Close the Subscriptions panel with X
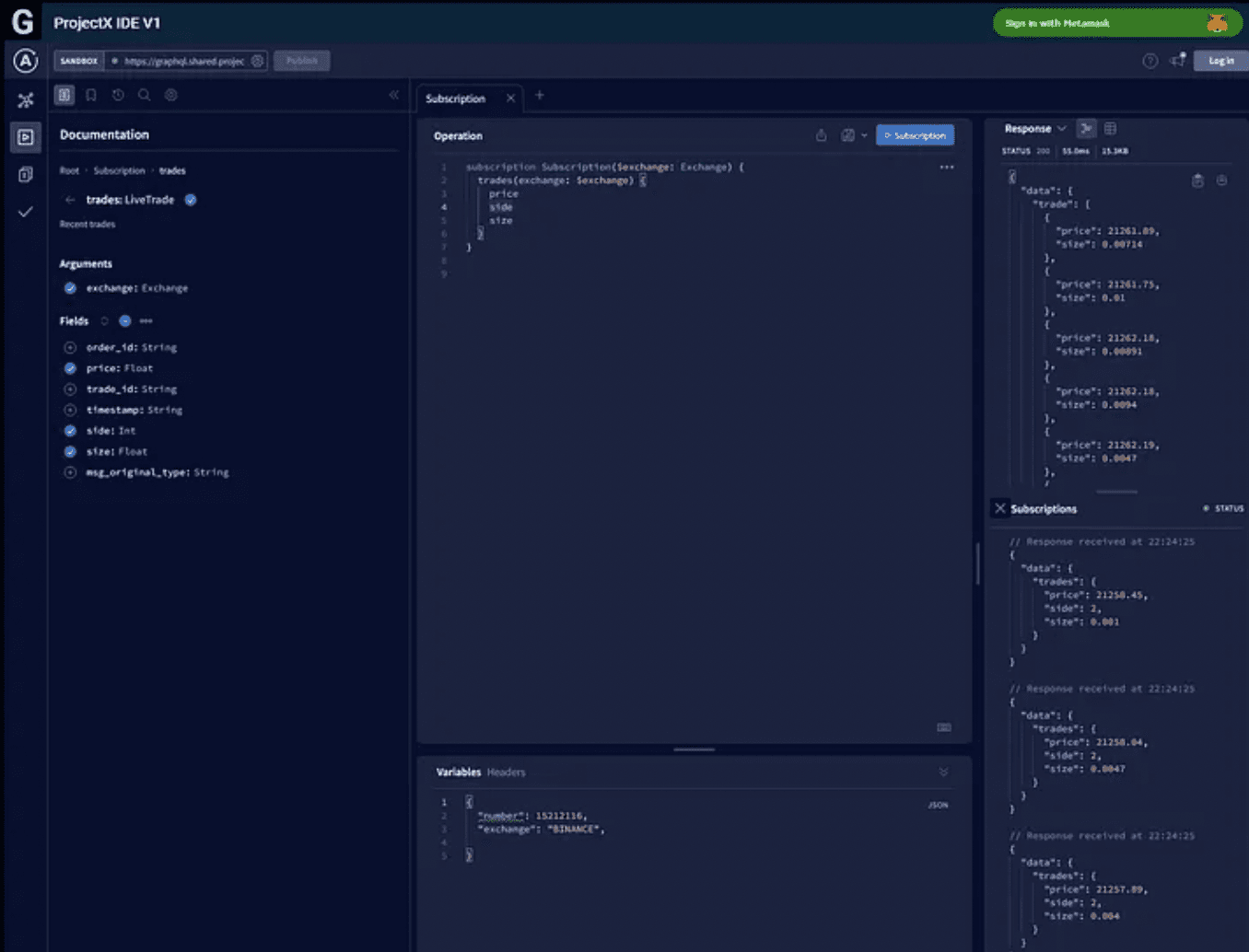Viewport: 1249px width, 952px height. (1000, 508)
